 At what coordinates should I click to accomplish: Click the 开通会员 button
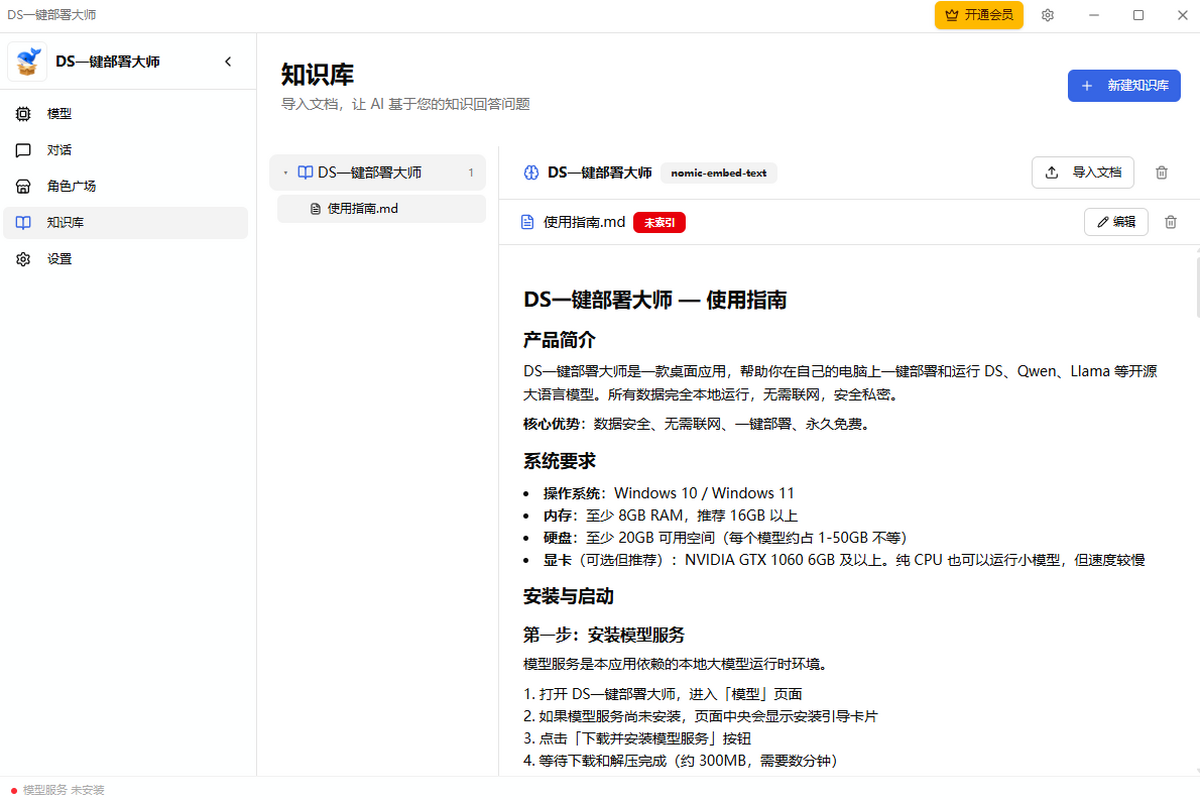pos(979,15)
